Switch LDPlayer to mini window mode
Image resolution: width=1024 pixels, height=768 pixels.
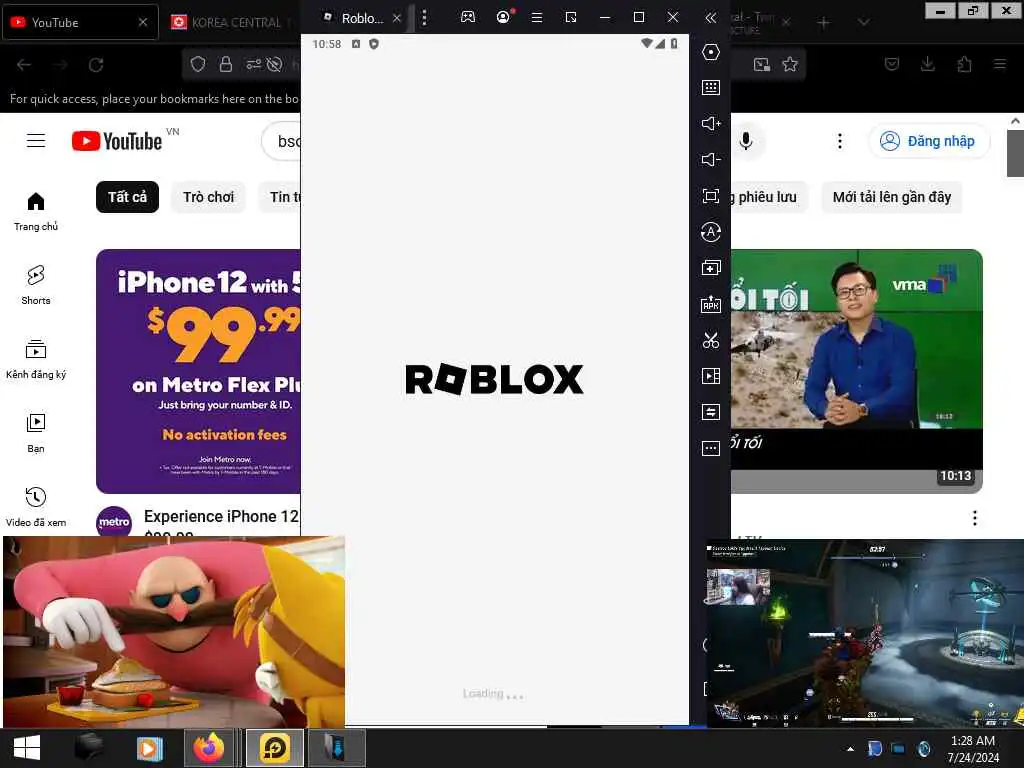571,18
